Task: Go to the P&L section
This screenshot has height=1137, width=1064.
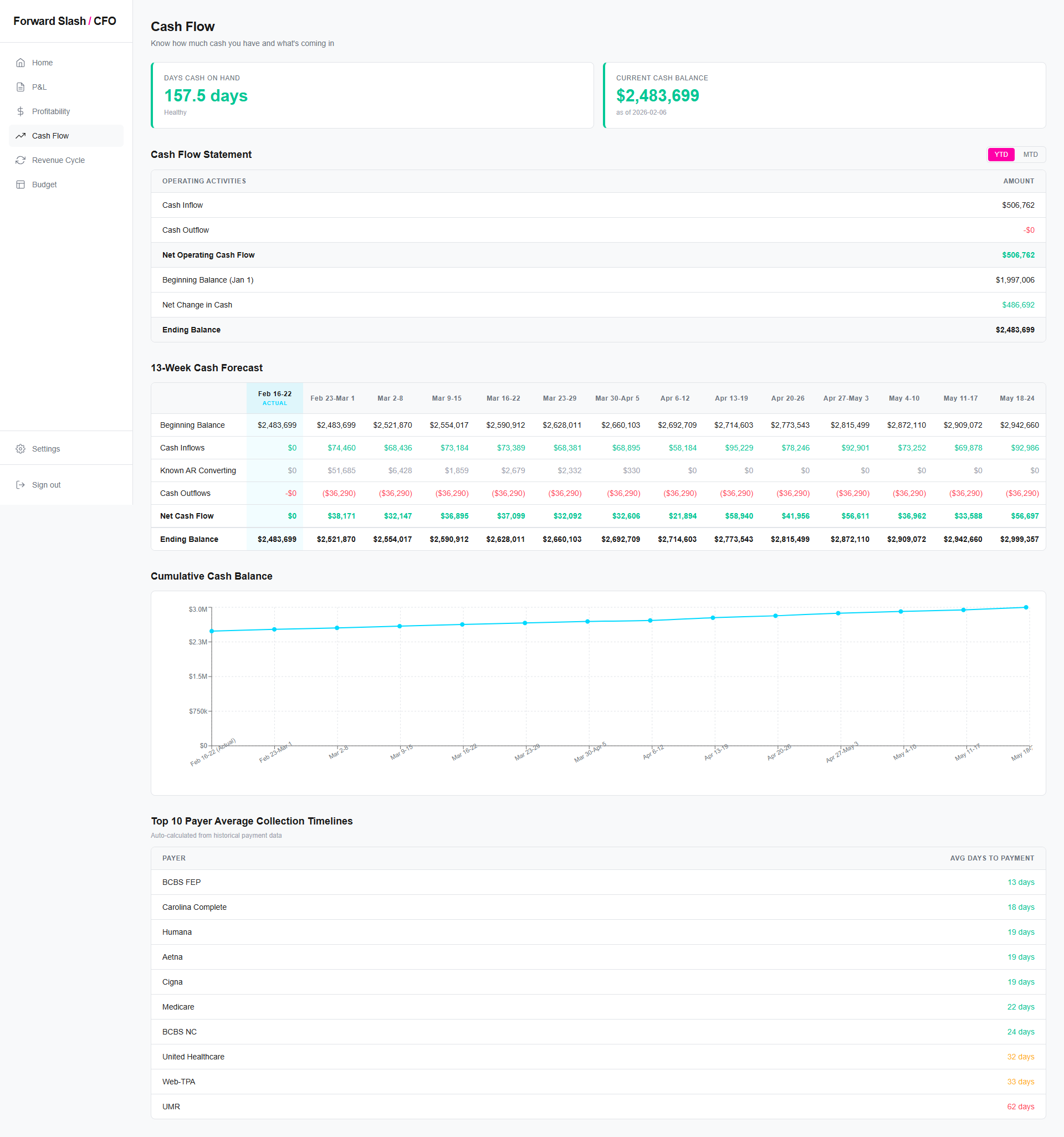Action: 66,87
